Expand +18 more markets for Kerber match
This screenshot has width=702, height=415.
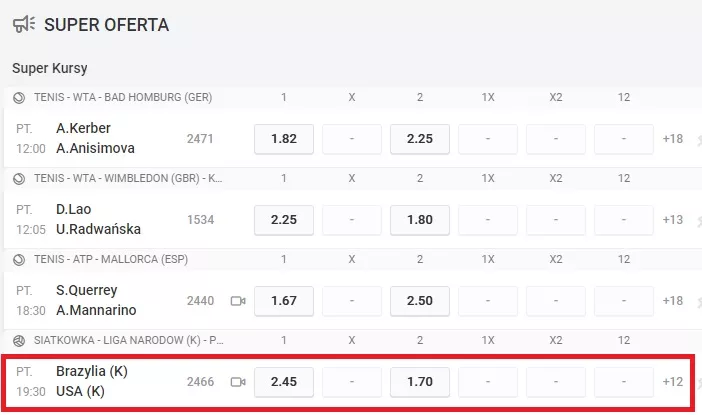(673, 139)
